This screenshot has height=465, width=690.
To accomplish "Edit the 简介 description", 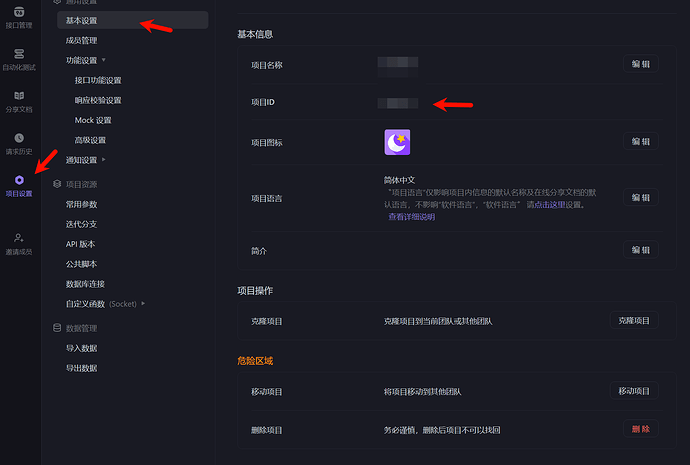I will pos(641,249).
